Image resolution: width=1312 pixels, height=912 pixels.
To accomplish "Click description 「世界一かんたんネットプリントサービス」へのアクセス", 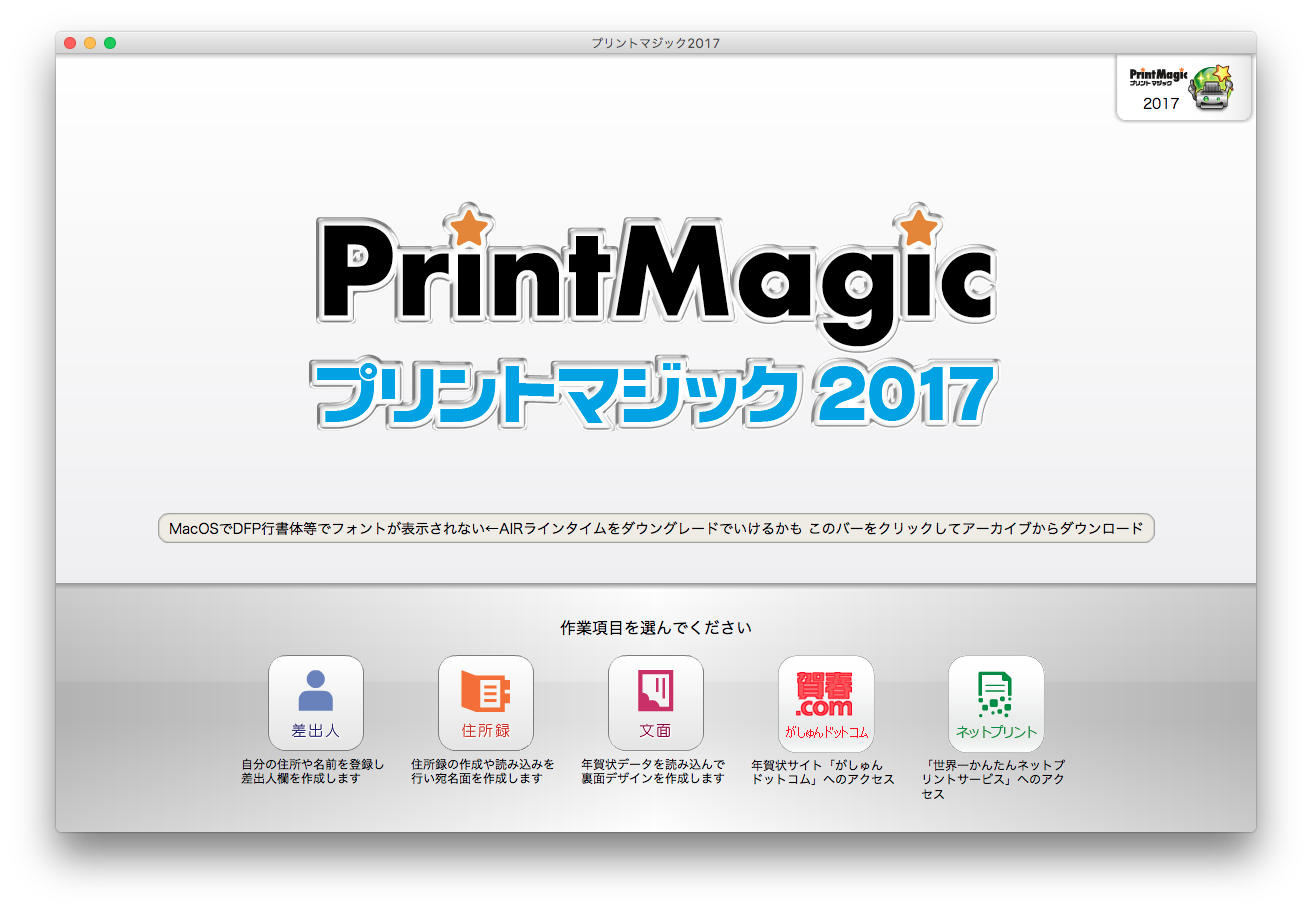I will coord(993,779).
